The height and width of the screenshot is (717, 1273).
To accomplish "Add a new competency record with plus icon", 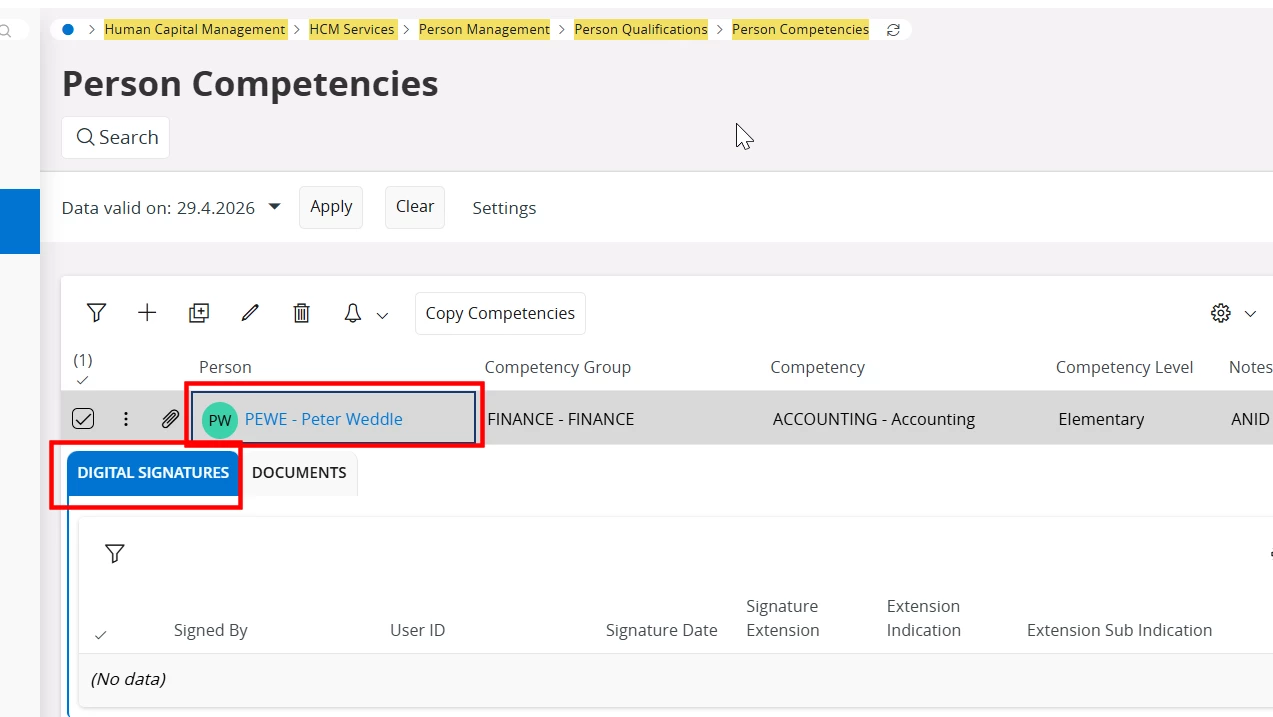I will 147,313.
